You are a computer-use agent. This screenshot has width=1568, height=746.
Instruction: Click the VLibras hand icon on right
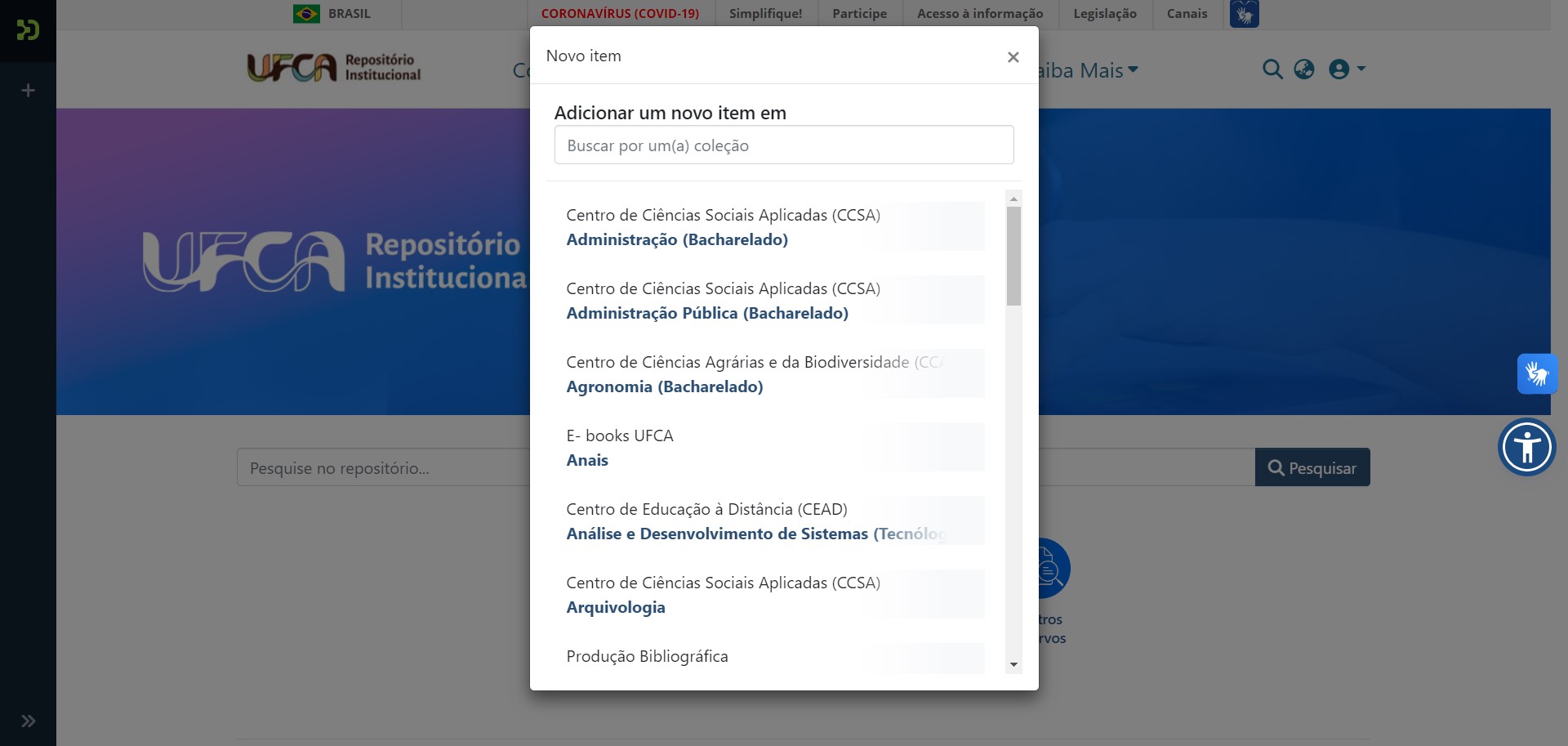pyautogui.click(x=1537, y=374)
